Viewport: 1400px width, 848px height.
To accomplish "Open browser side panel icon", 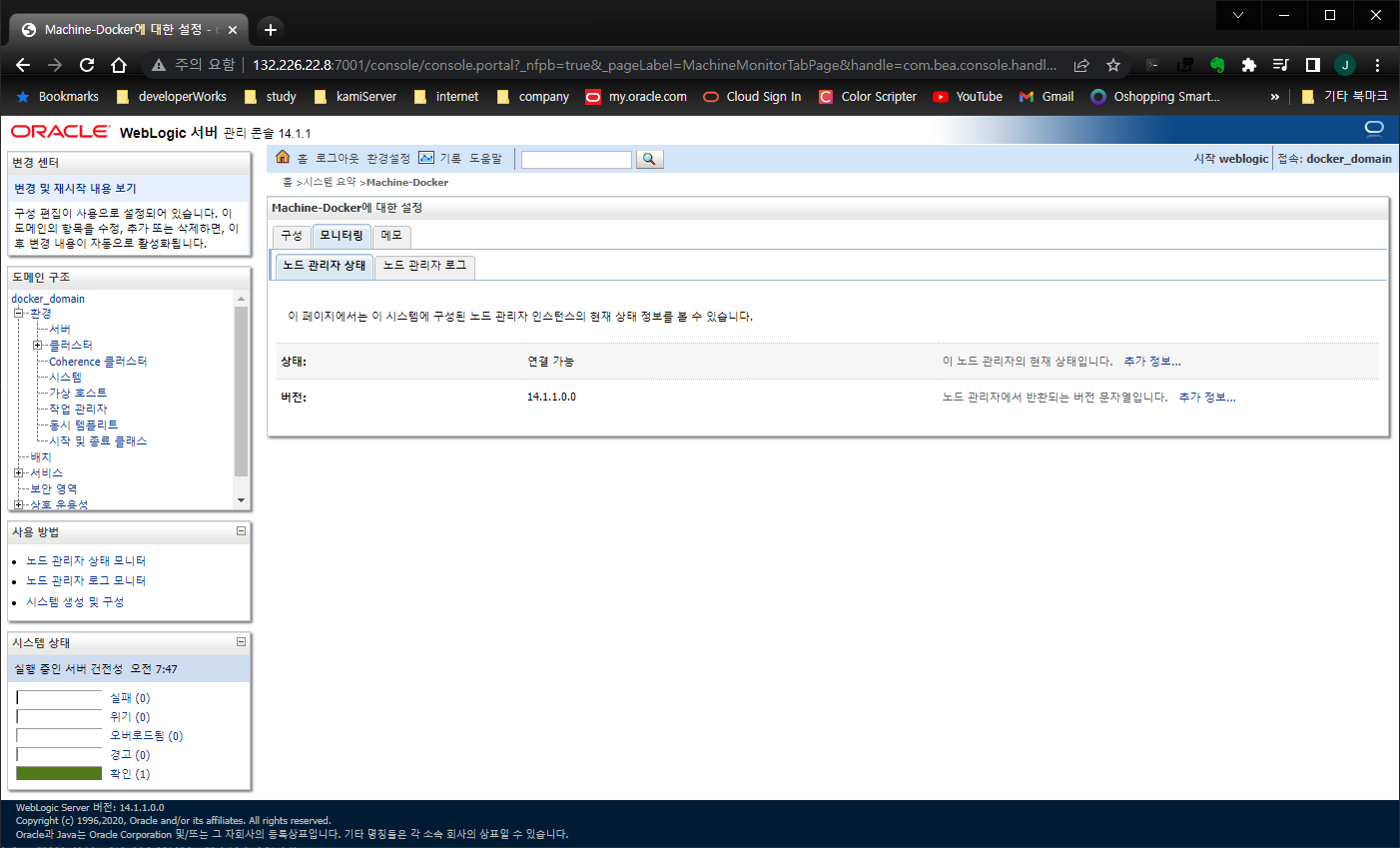I will [1313, 65].
